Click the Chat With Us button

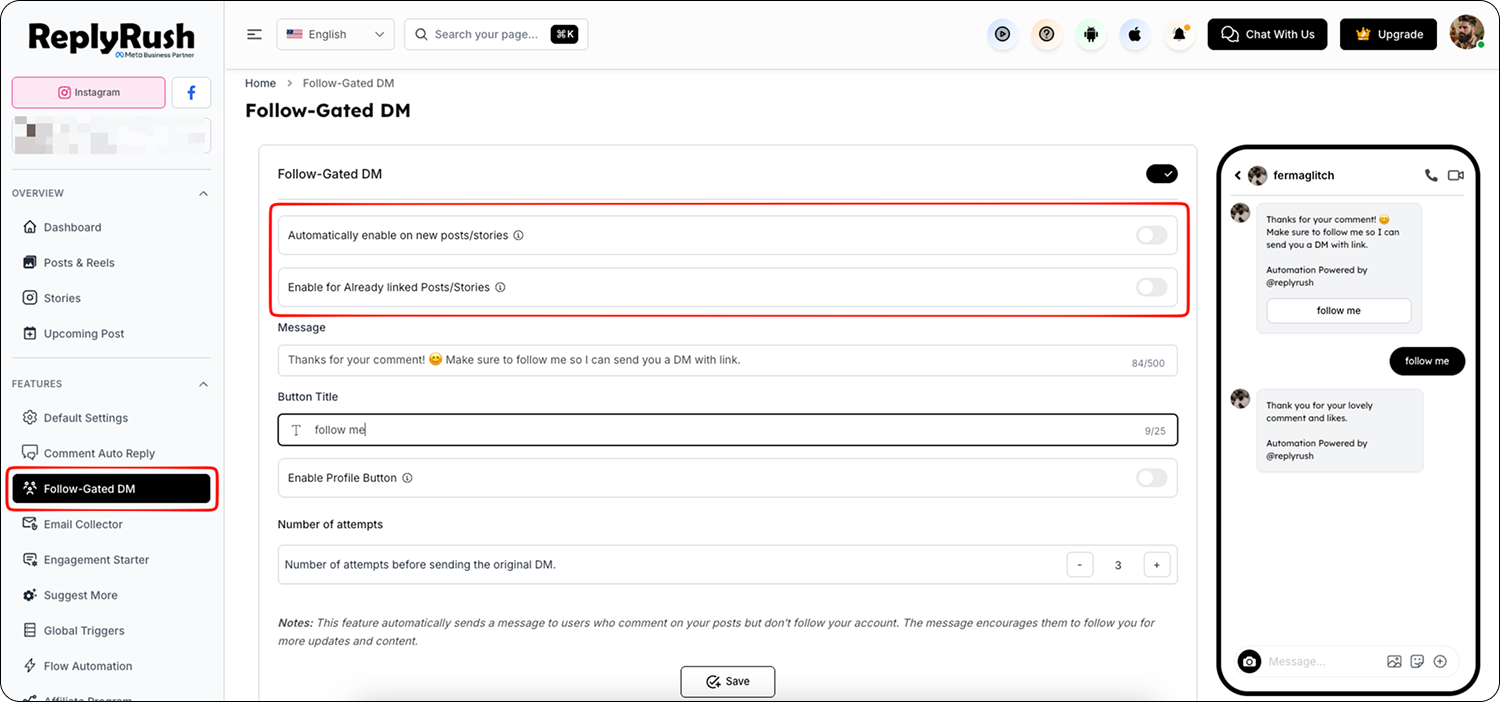click(1267, 34)
